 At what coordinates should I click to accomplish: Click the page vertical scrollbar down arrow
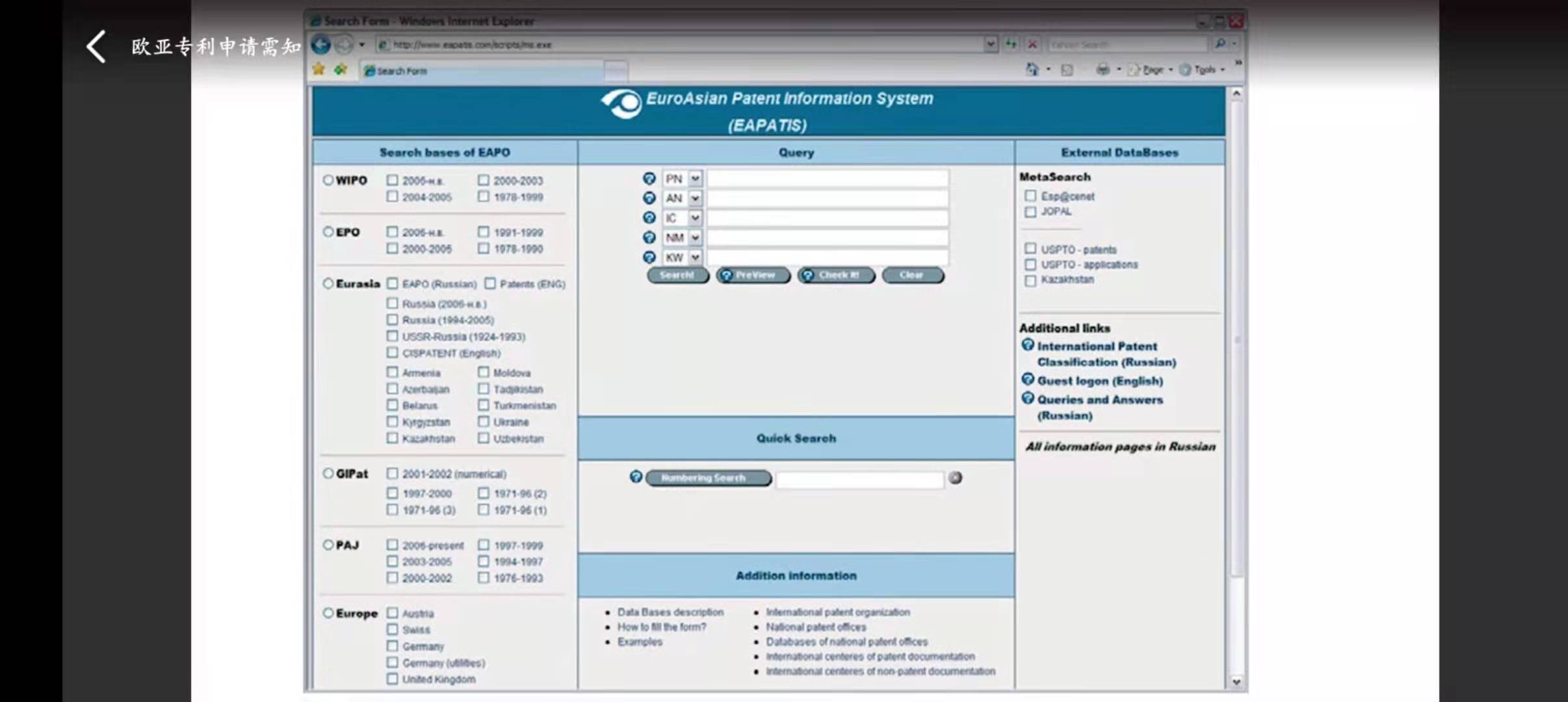(1236, 682)
